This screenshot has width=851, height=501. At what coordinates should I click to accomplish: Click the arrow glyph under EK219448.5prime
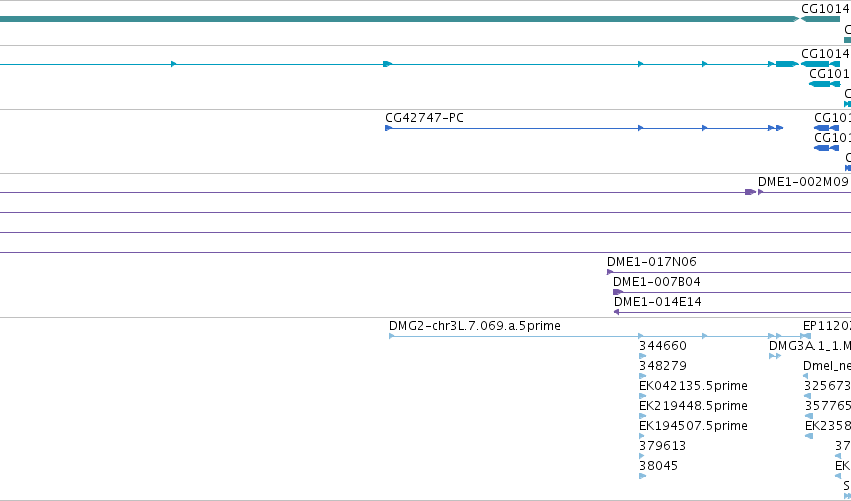point(643,416)
